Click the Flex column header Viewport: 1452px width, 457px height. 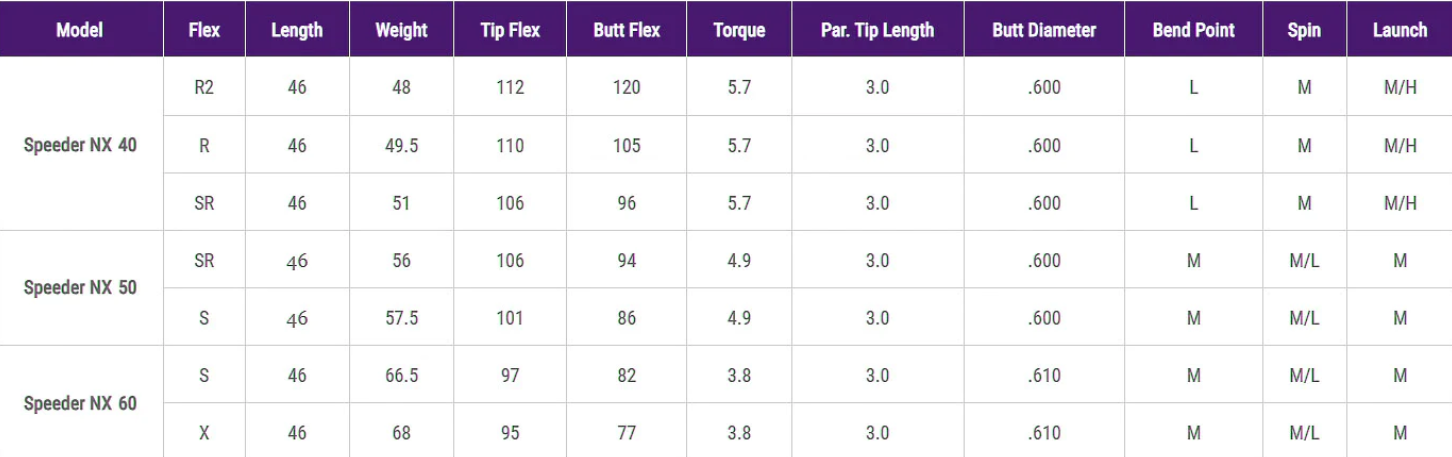point(204,30)
